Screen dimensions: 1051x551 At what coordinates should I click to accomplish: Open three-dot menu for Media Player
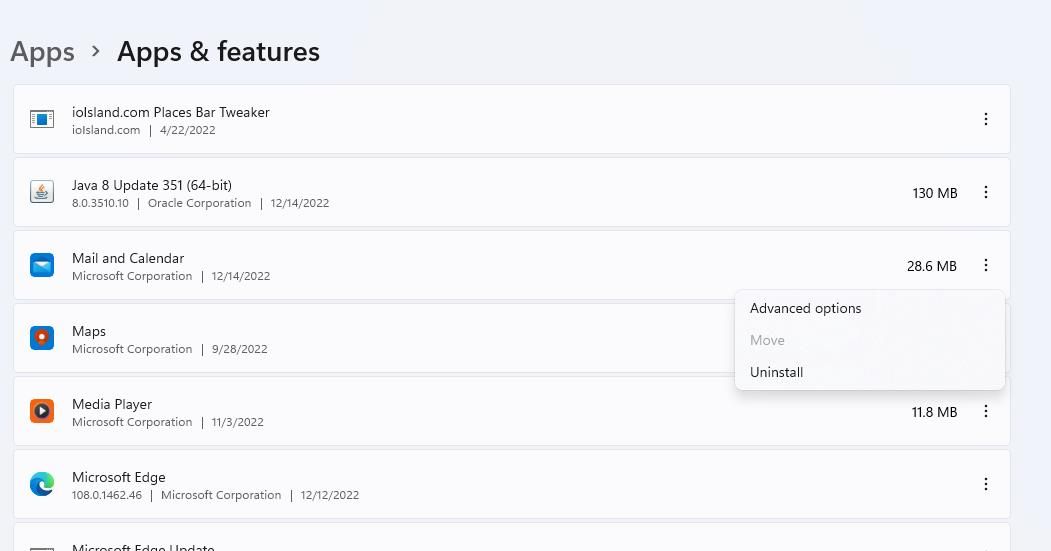tap(985, 411)
